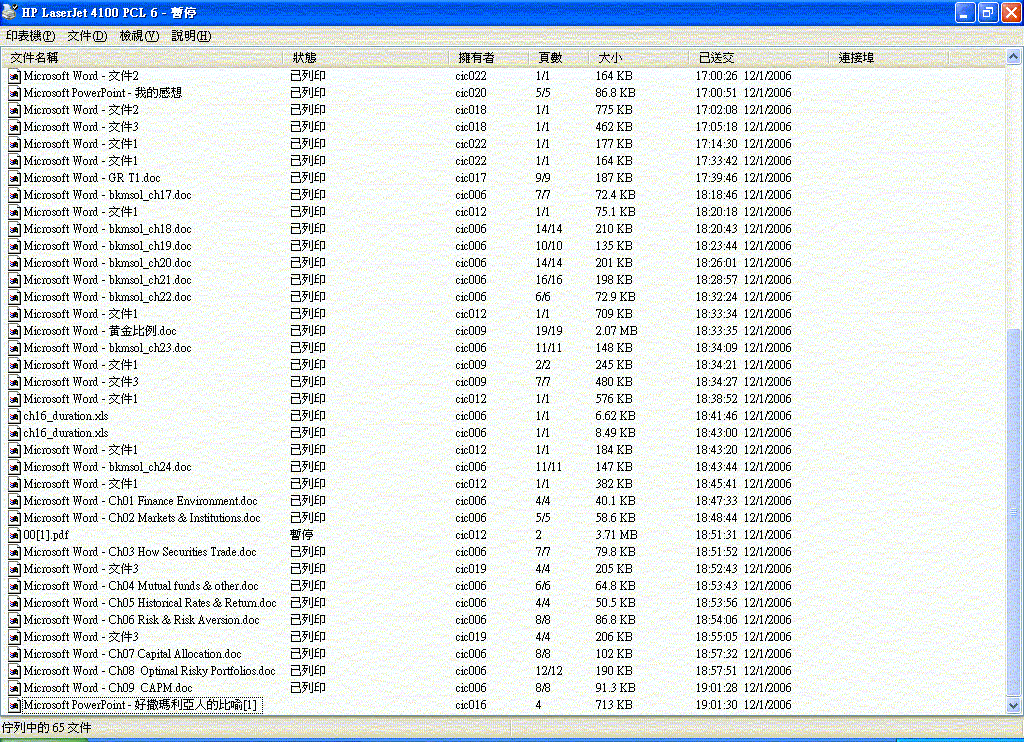Sort by the 擁有者 column header
The height and width of the screenshot is (742, 1024).
[x=489, y=57]
